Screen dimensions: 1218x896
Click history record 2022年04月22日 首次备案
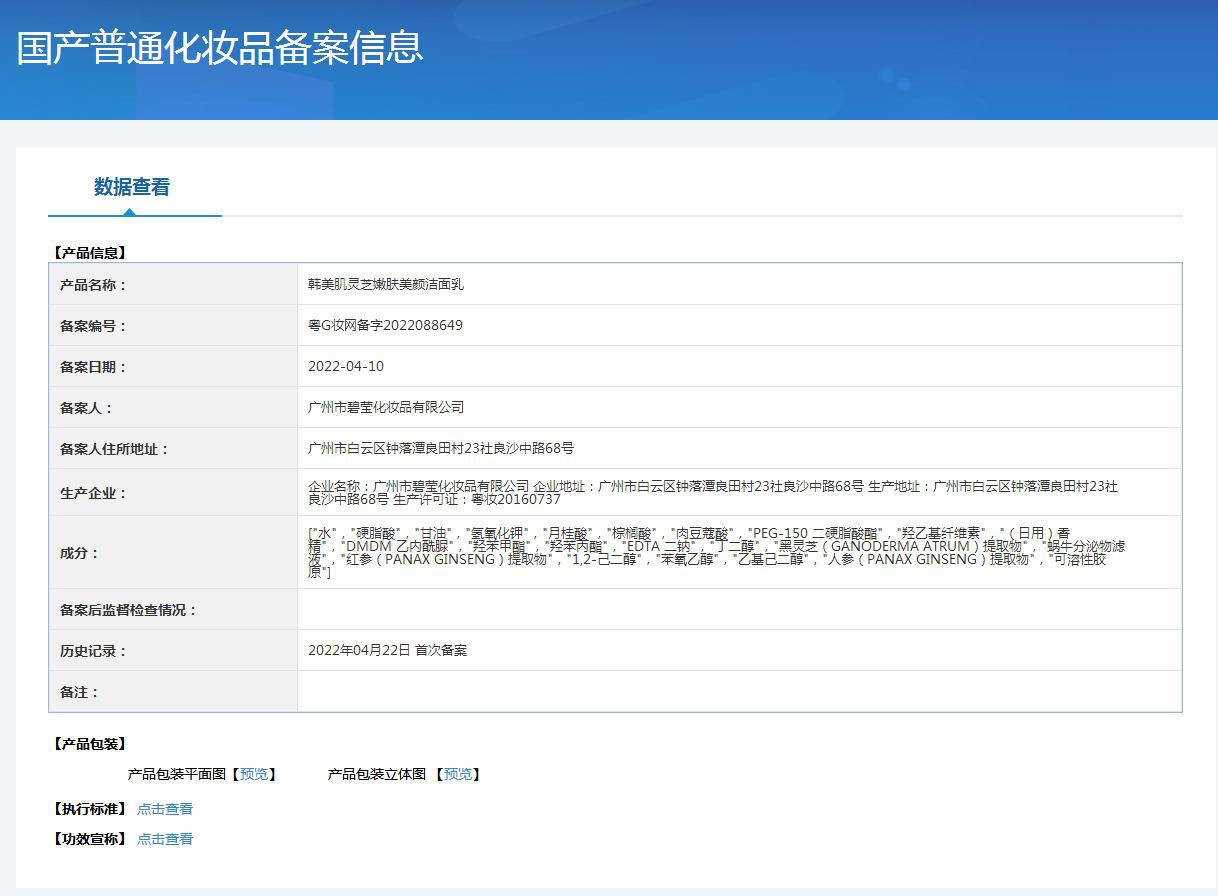pos(387,650)
